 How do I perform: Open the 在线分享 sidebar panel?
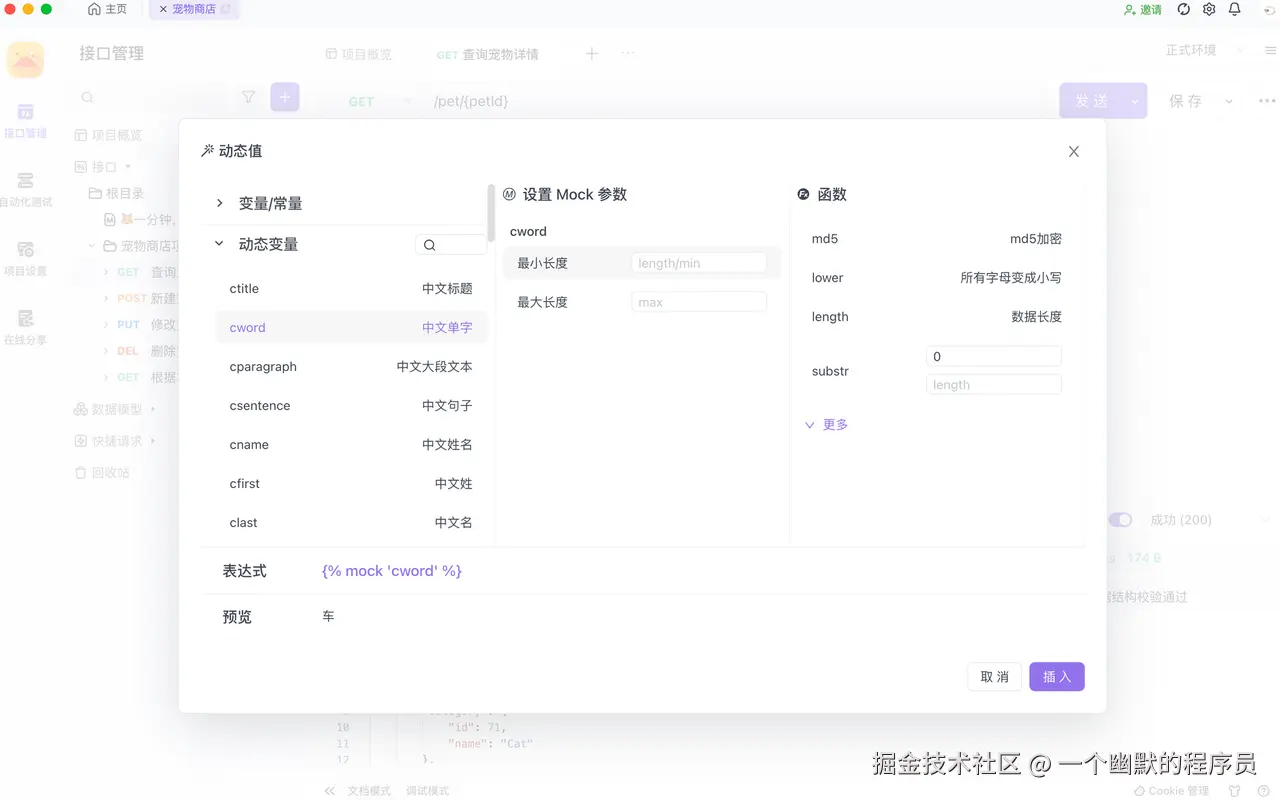pyautogui.click(x=25, y=315)
